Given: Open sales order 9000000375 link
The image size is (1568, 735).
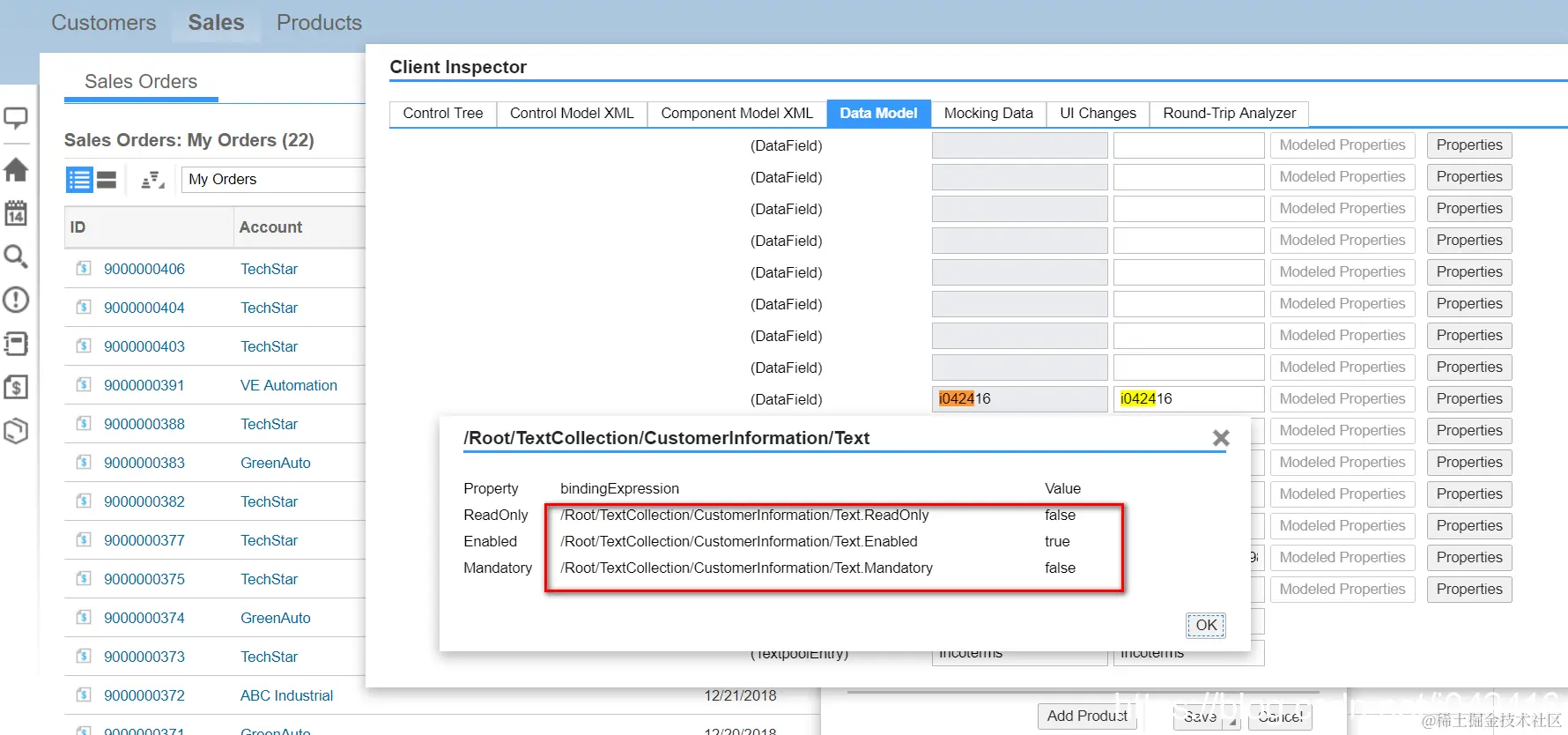Looking at the screenshot, I should point(144,579).
